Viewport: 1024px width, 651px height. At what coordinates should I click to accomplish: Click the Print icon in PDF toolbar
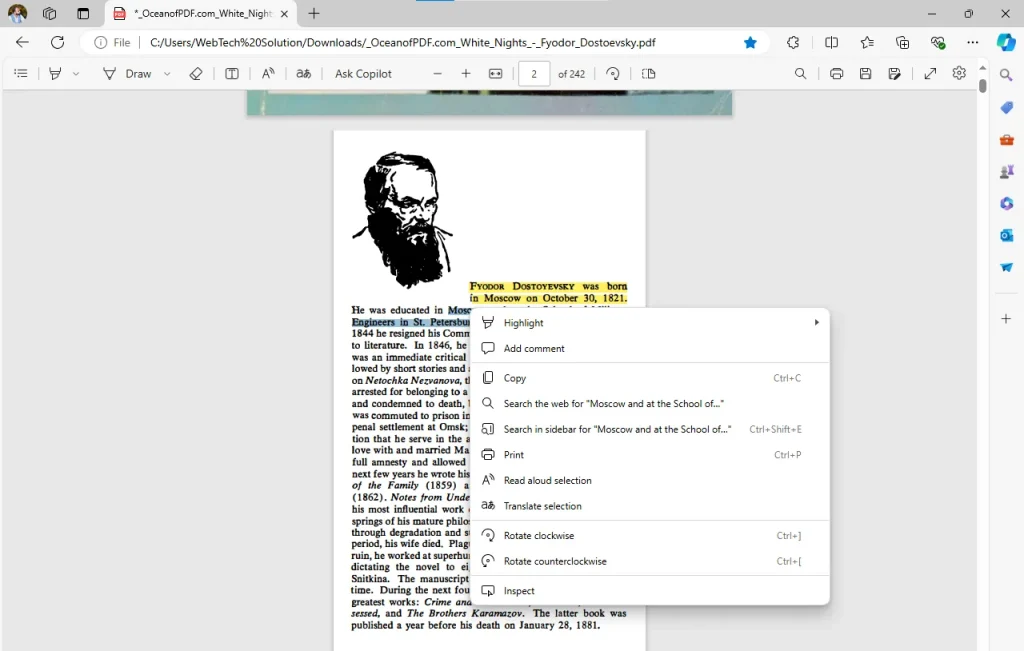(836, 74)
